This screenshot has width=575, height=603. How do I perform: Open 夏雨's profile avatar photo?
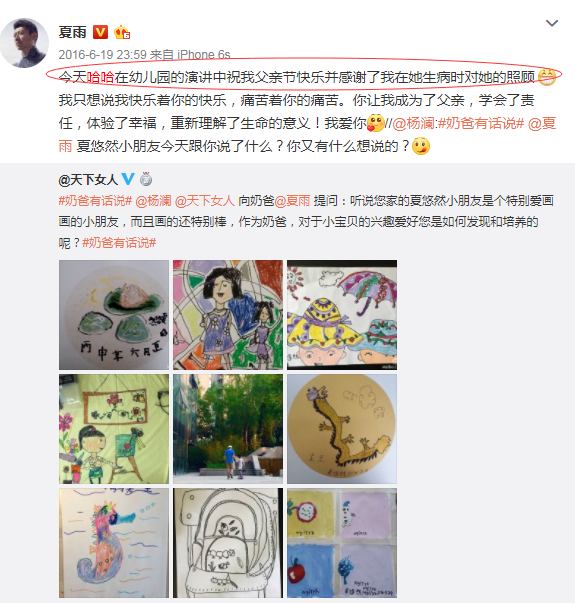coord(24,43)
